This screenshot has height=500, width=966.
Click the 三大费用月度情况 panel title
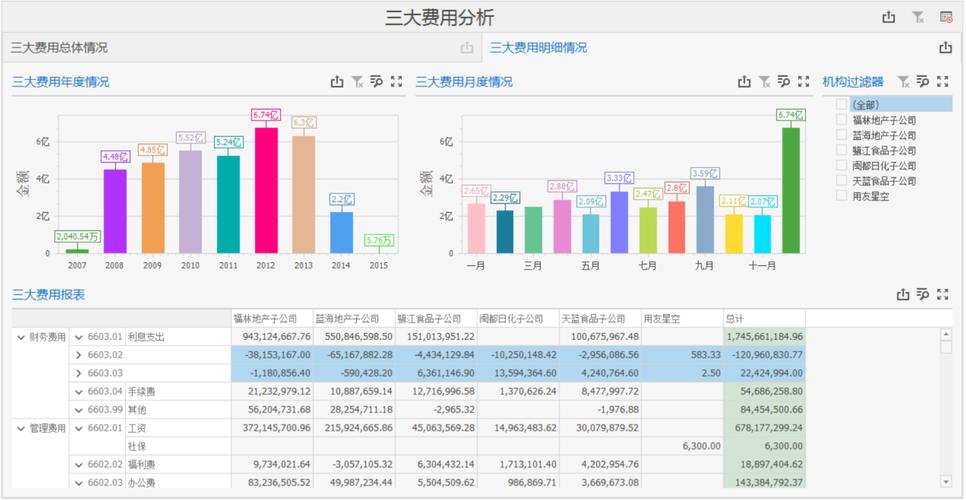click(464, 82)
